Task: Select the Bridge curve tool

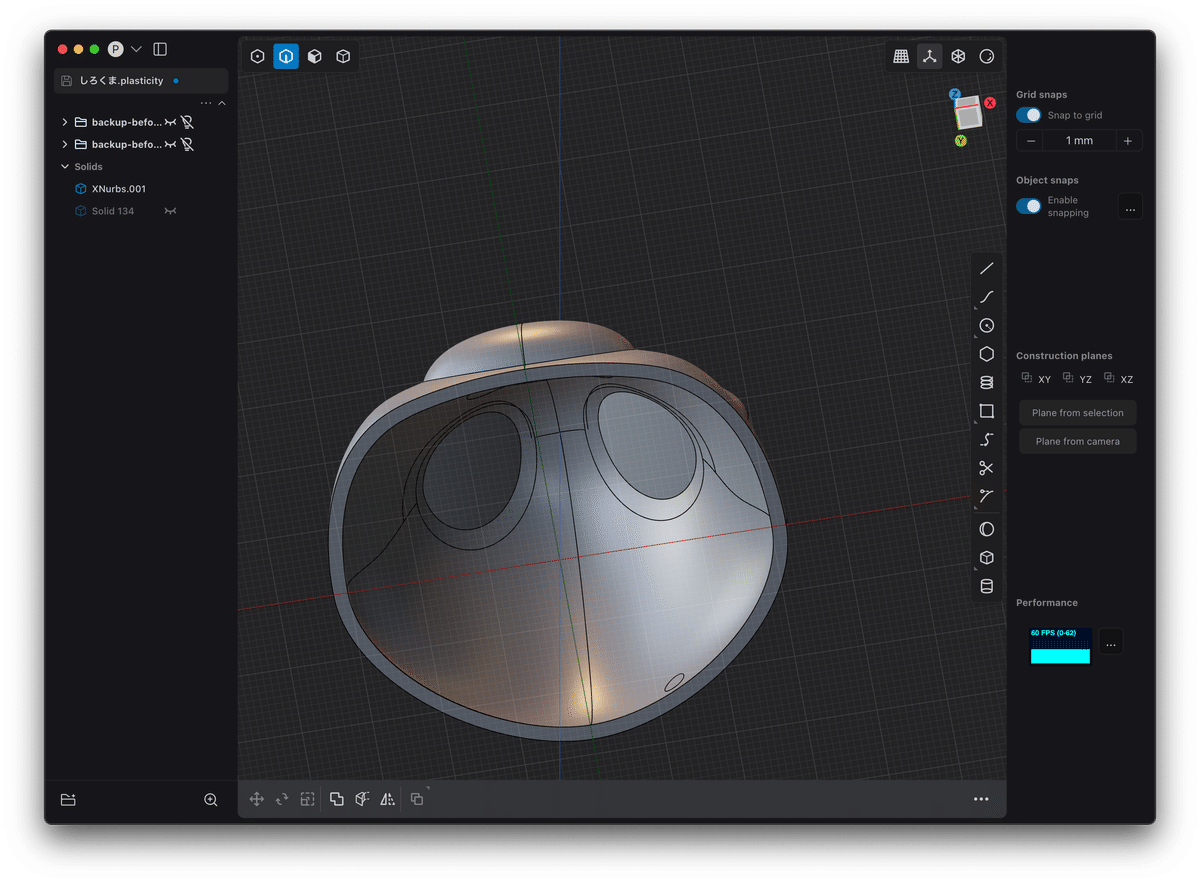Action: [x=987, y=439]
